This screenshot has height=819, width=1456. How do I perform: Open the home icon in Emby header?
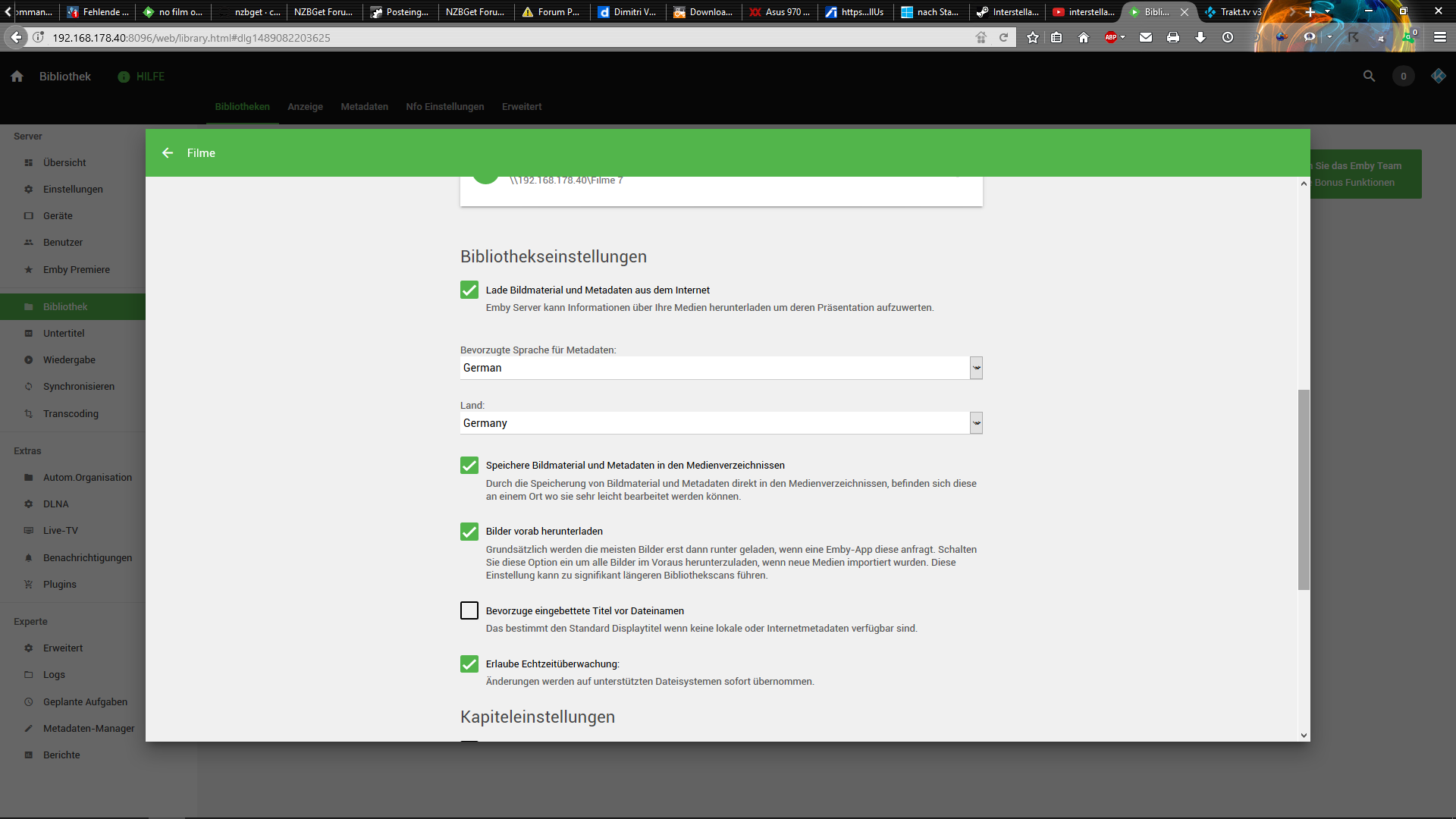[x=17, y=77]
